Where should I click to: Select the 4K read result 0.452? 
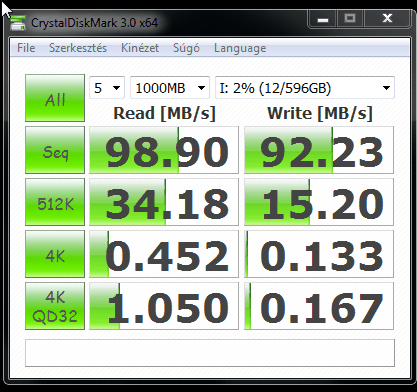(x=164, y=254)
